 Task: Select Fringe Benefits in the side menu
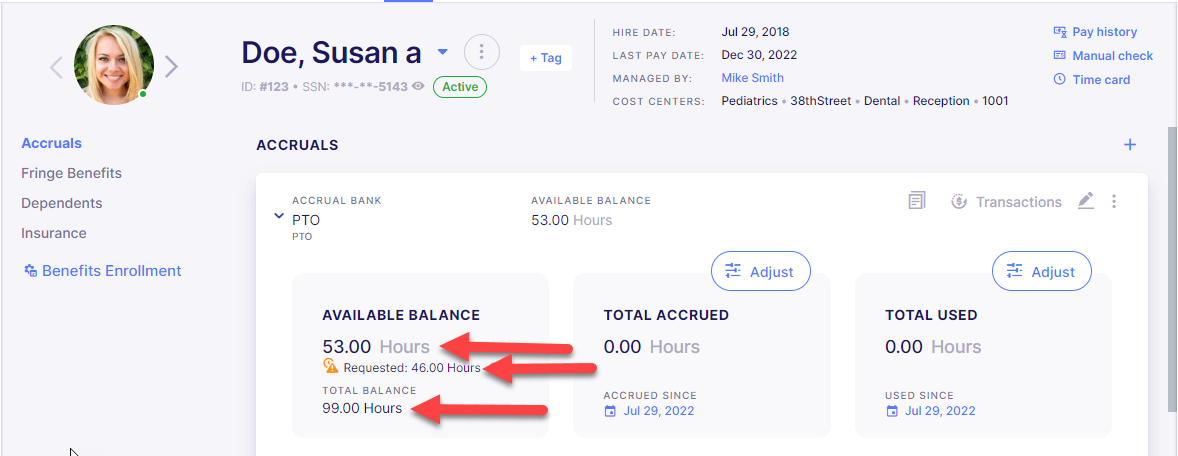[x=71, y=174]
